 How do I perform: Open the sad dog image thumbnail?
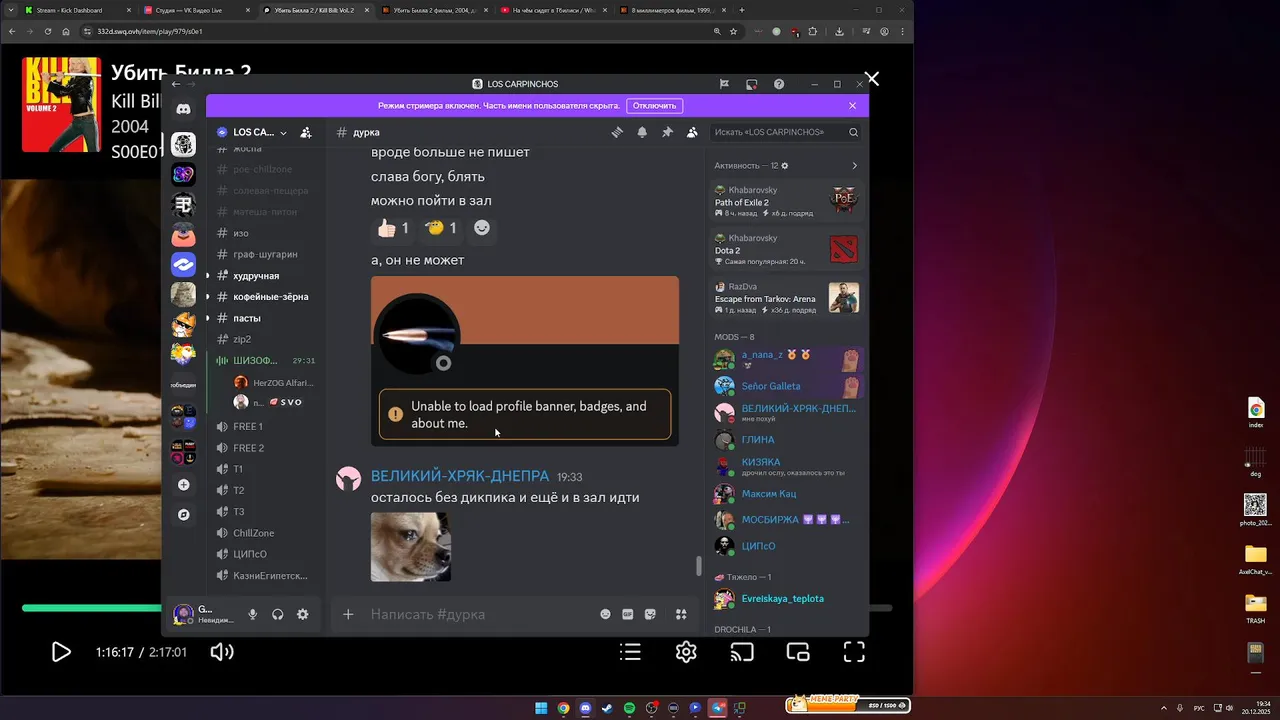point(411,547)
